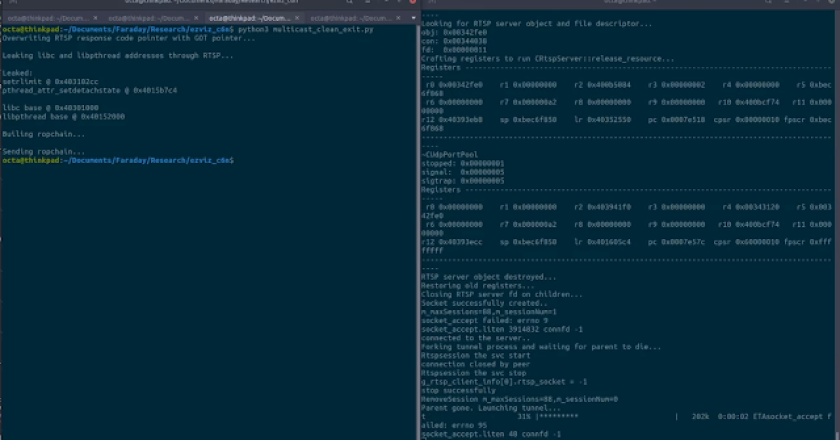Click the 'Building ropchain...' output line
The width and height of the screenshot is (840, 440).
[x=44, y=133]
